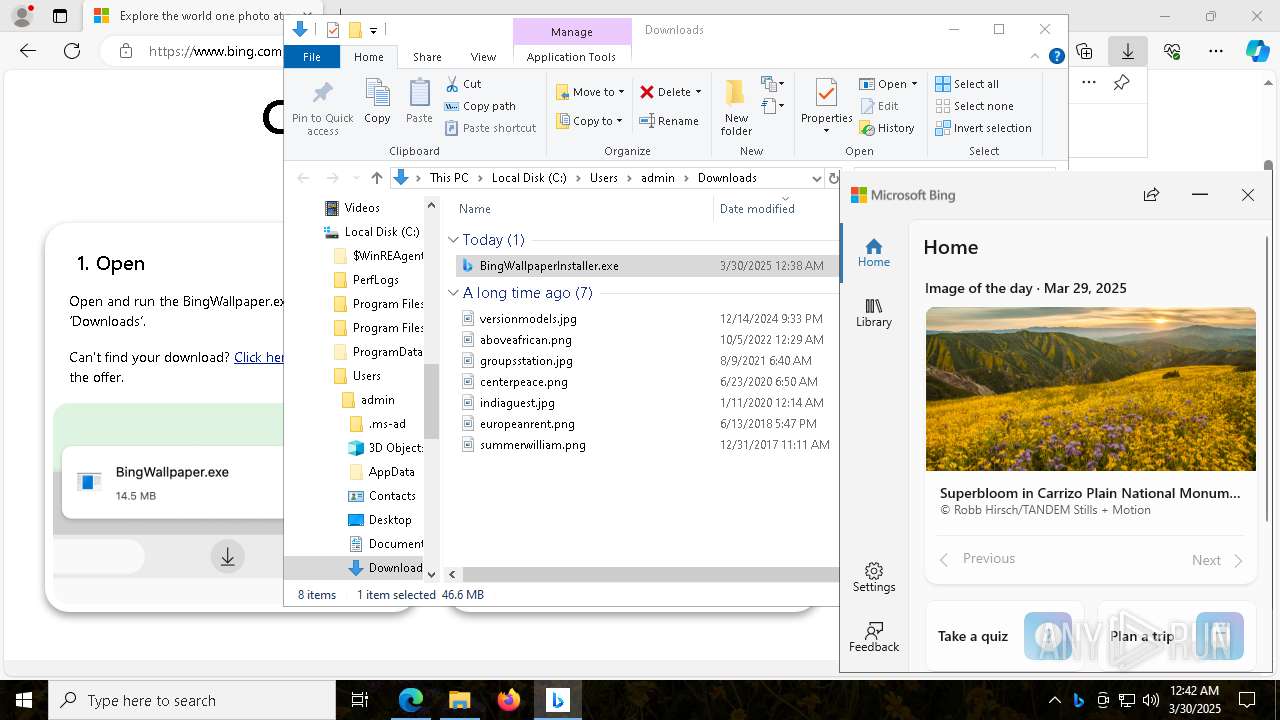Click Manage contextual tab

point(571,32)
